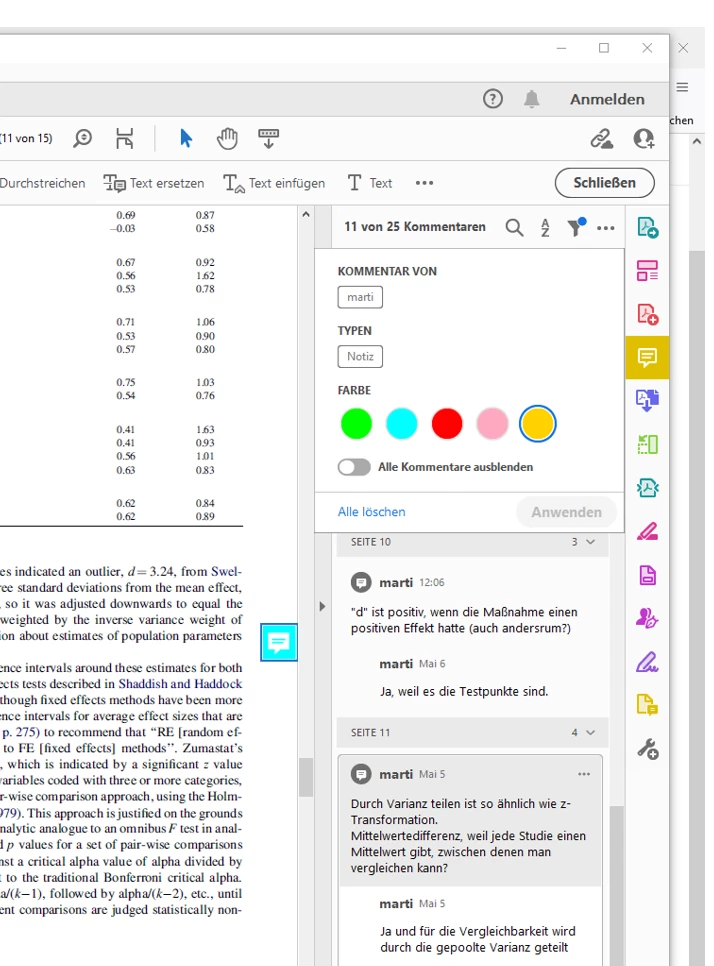Open yellow send for comments sidebar tool
The width and height of the screenshot is (714, 966).
(647, 704)
